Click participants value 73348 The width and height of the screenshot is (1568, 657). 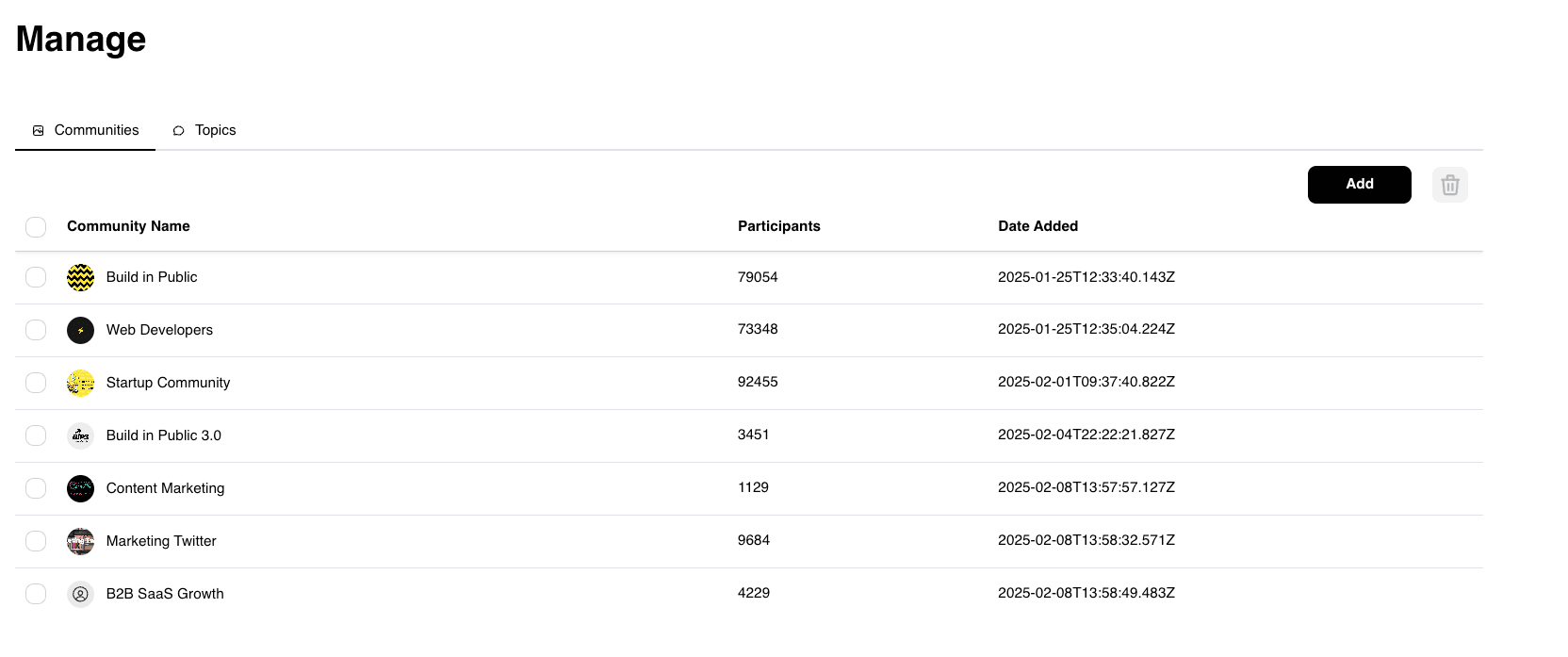pyautogui.click(x=758, y=329)
